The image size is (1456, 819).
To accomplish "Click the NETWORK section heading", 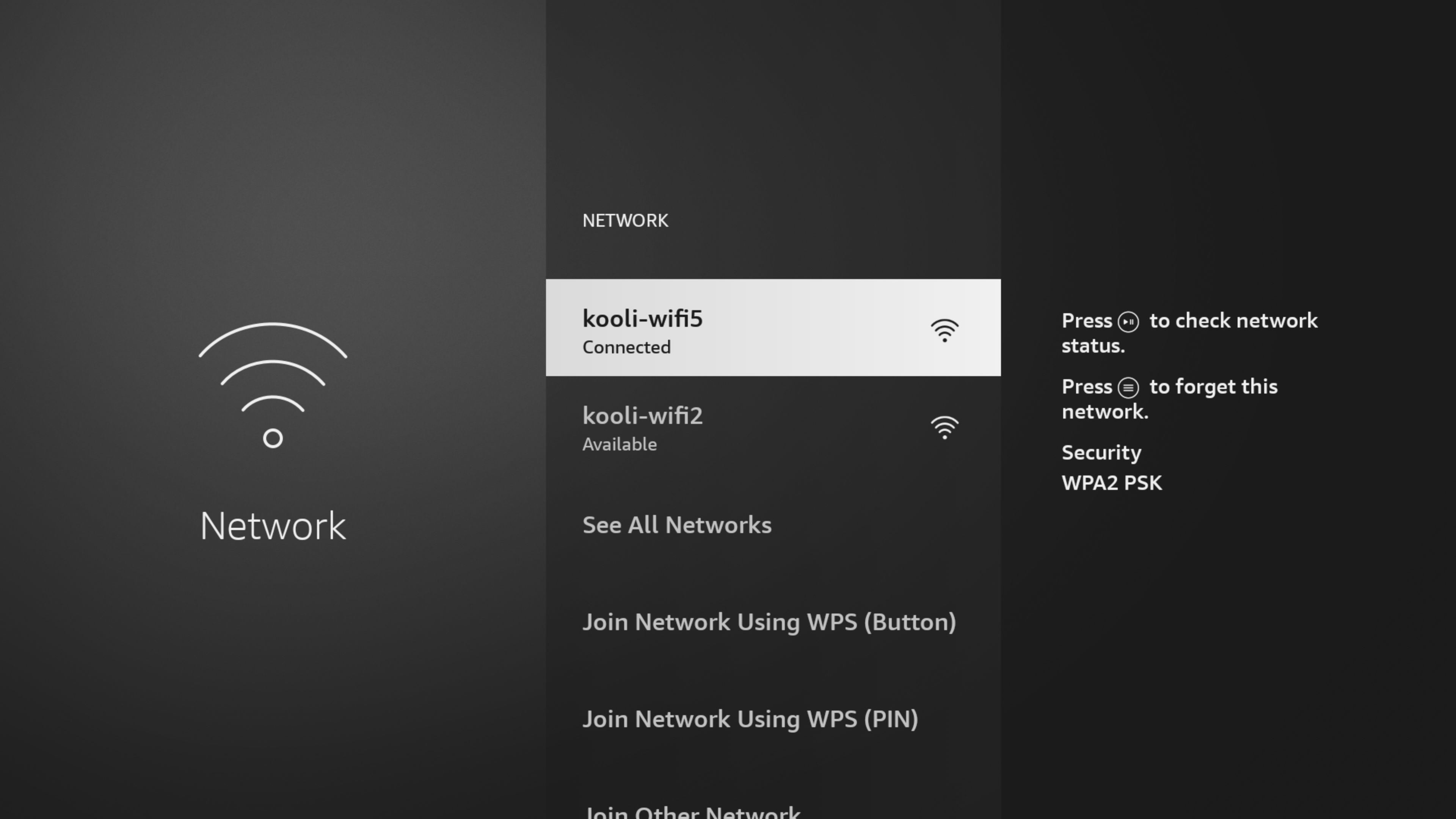I will coord(625,220).
